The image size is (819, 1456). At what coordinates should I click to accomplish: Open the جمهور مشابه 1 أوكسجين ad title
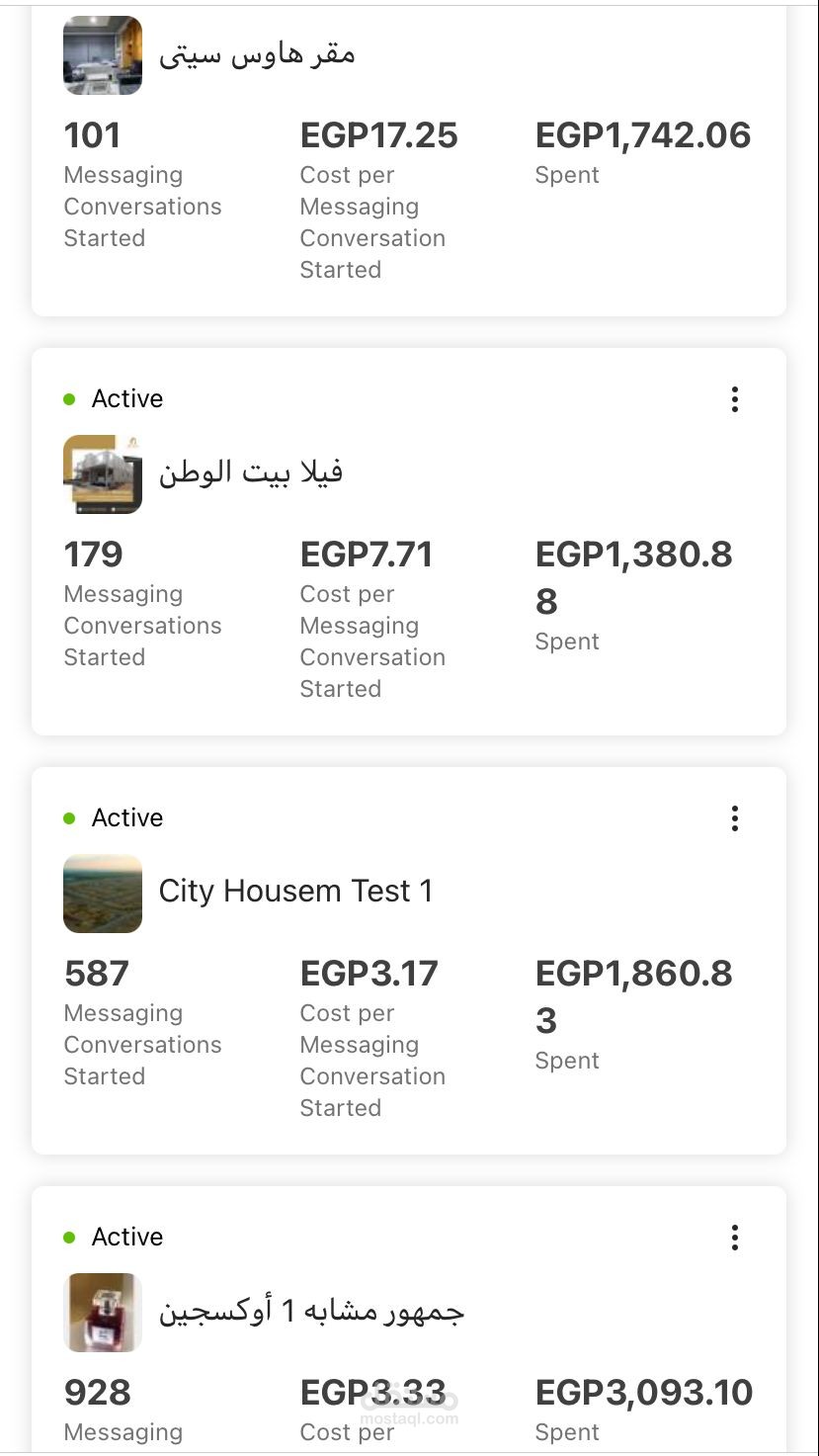311,1312
